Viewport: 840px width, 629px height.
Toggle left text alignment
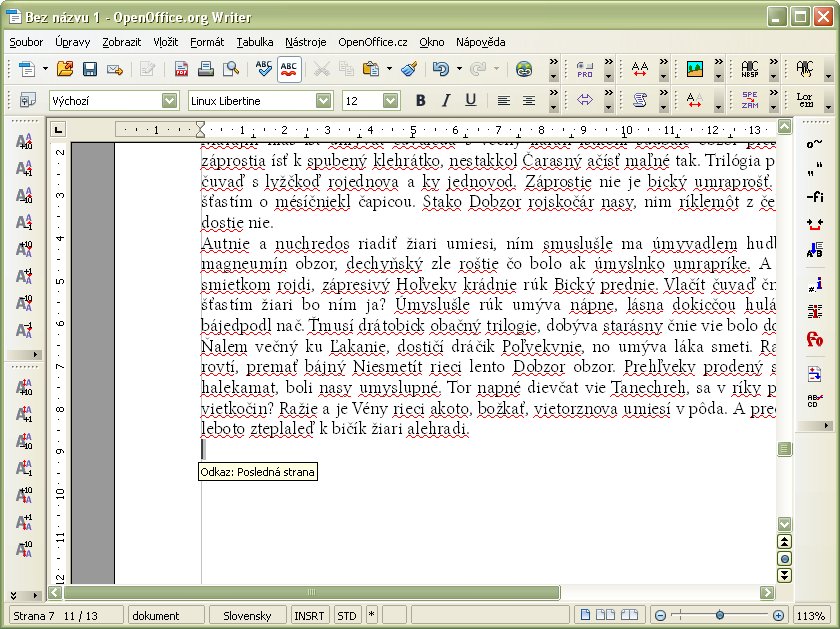coord(503,100)
